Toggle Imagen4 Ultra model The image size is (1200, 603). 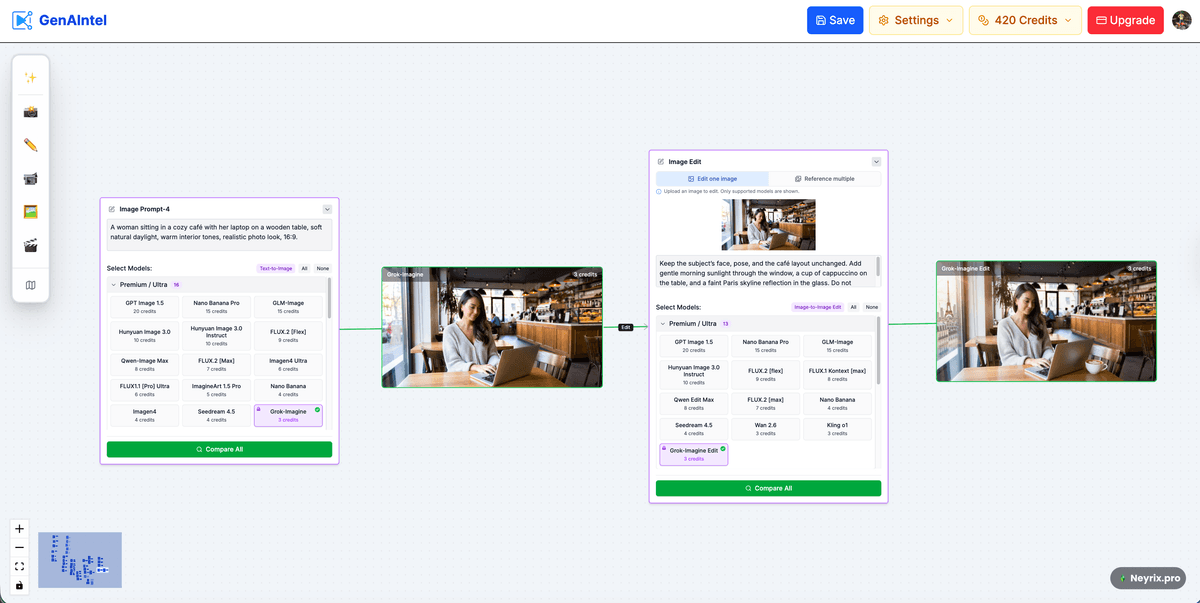(288, 364)
